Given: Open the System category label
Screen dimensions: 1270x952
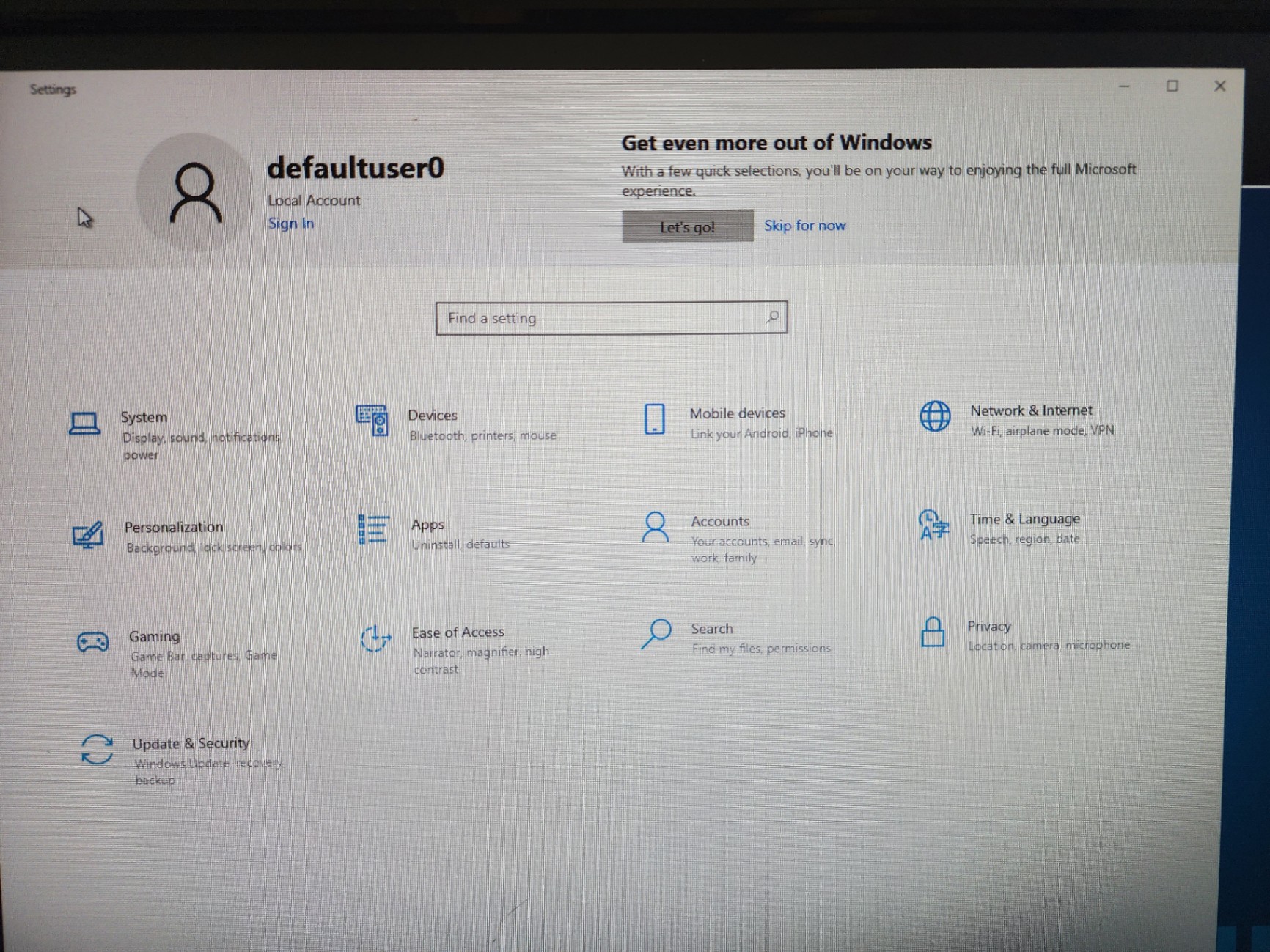Looking at the screenshot, I should [x=144, y=417].
